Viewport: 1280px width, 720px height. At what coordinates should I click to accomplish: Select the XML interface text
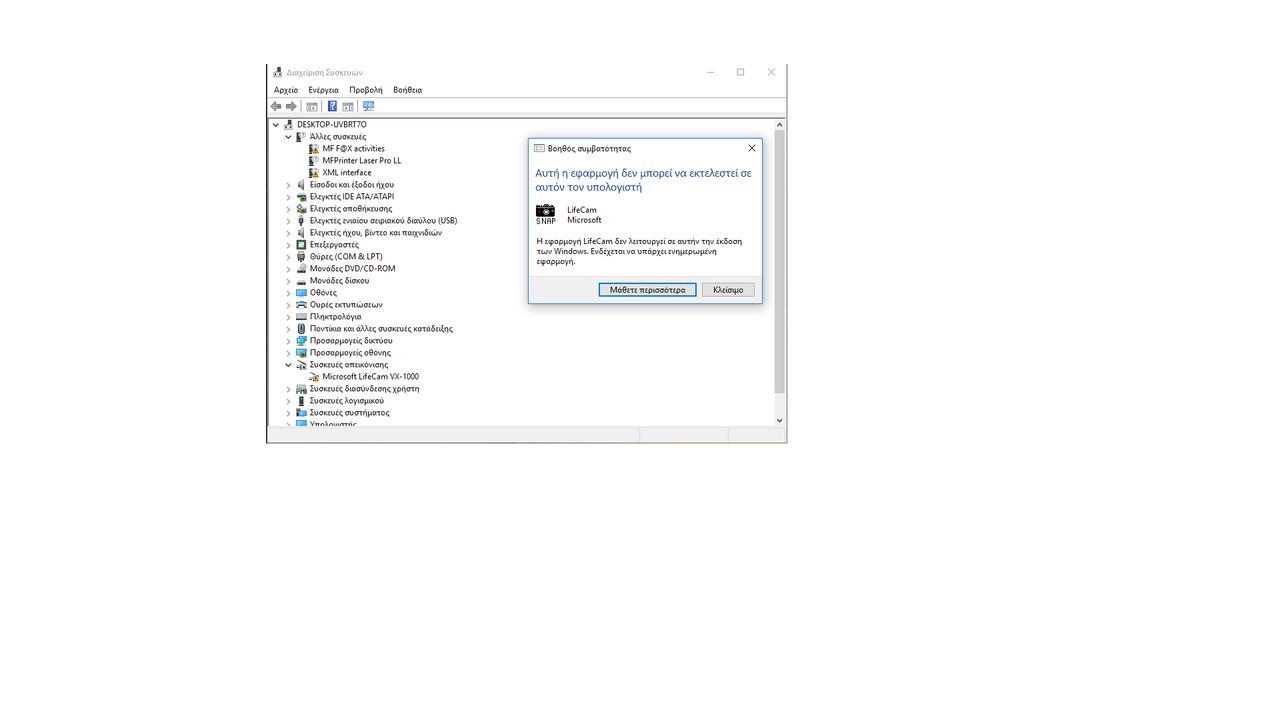point(347,173)
